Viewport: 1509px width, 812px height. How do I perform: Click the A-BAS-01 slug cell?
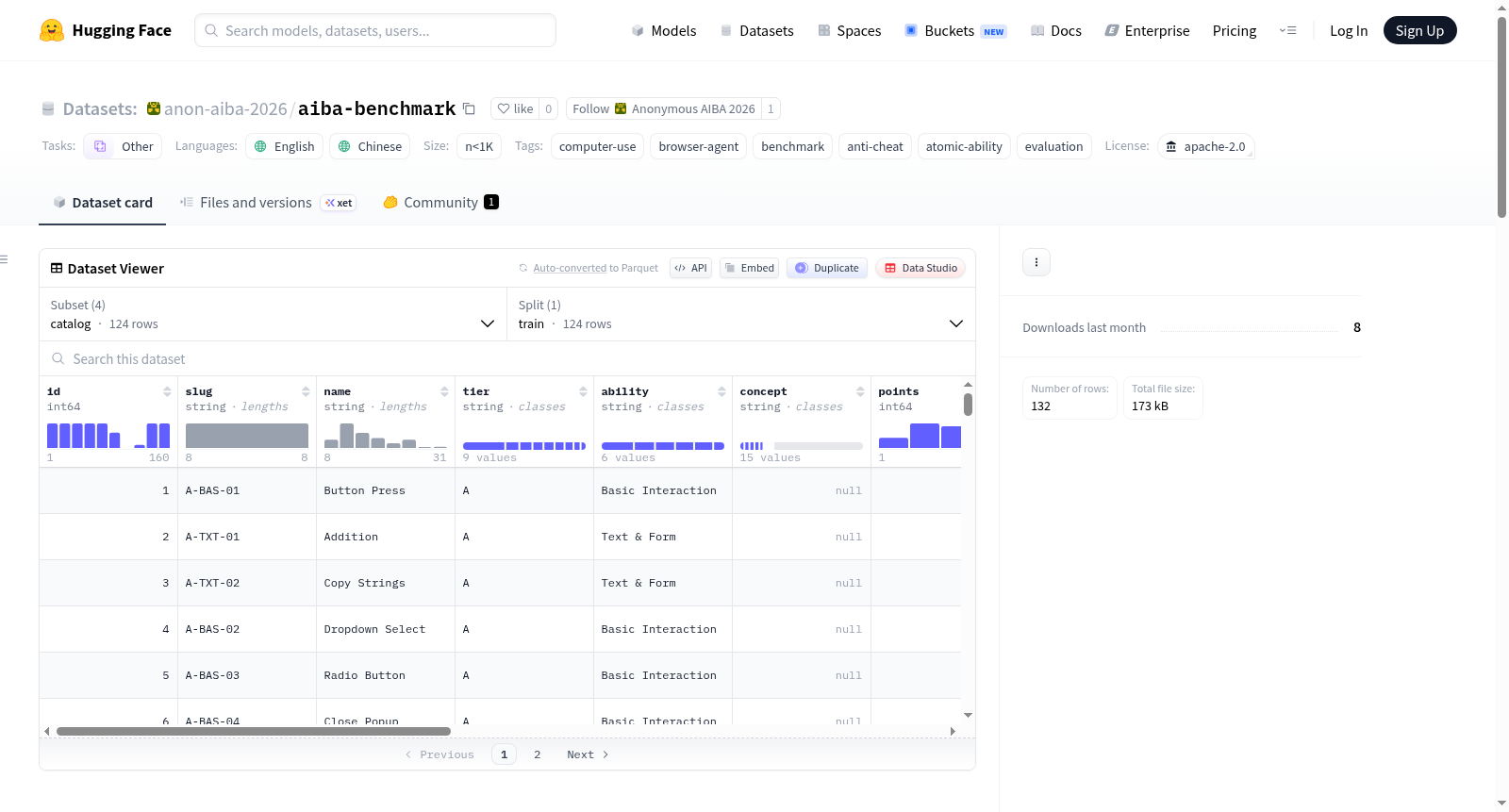[x=247, y=490]
